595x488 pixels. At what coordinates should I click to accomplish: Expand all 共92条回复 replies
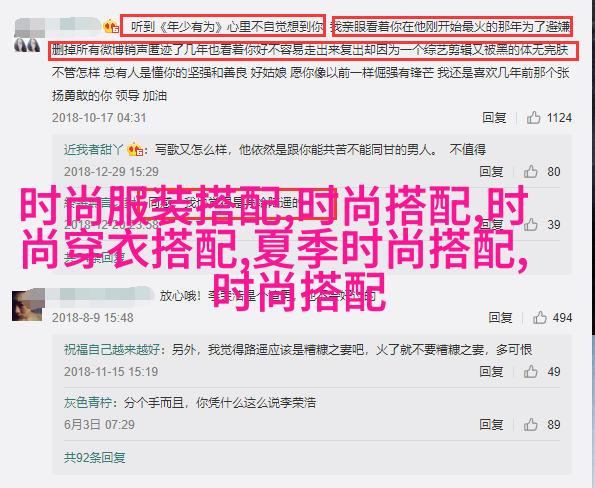point(94,458)
